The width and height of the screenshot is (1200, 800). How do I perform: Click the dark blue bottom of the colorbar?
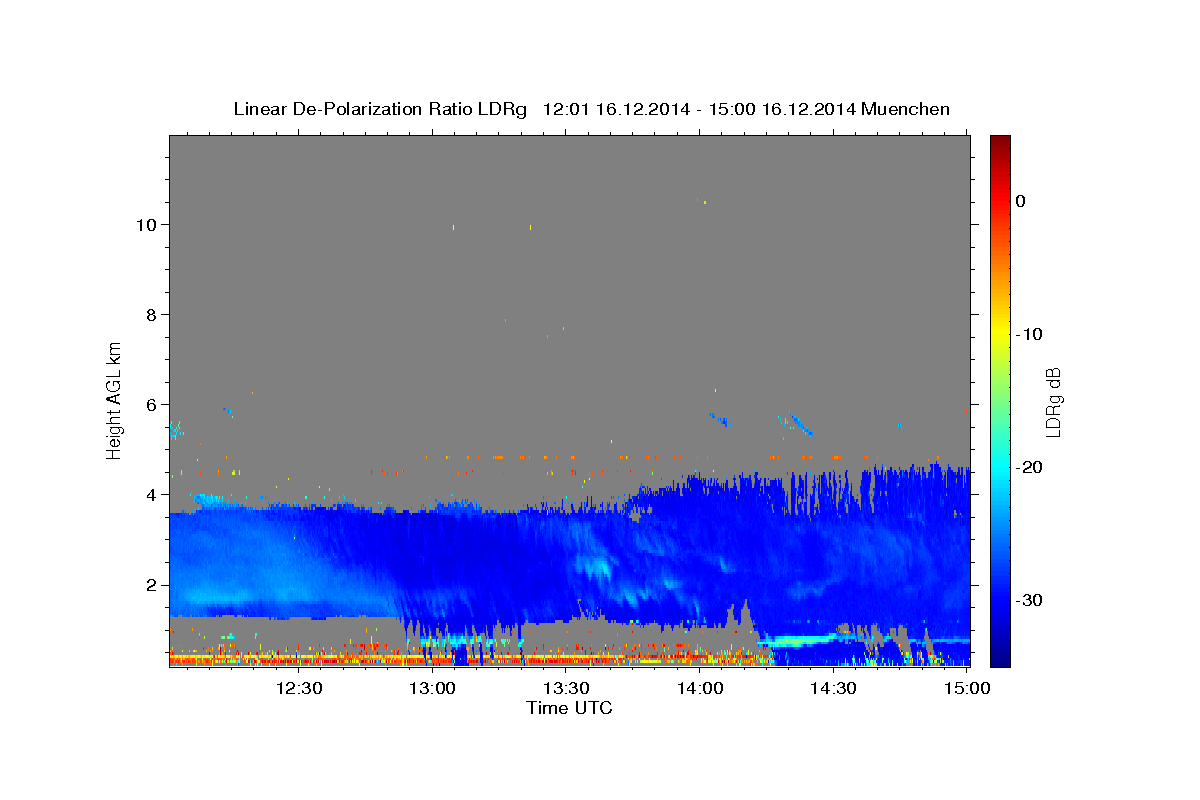click(1000, 658)
